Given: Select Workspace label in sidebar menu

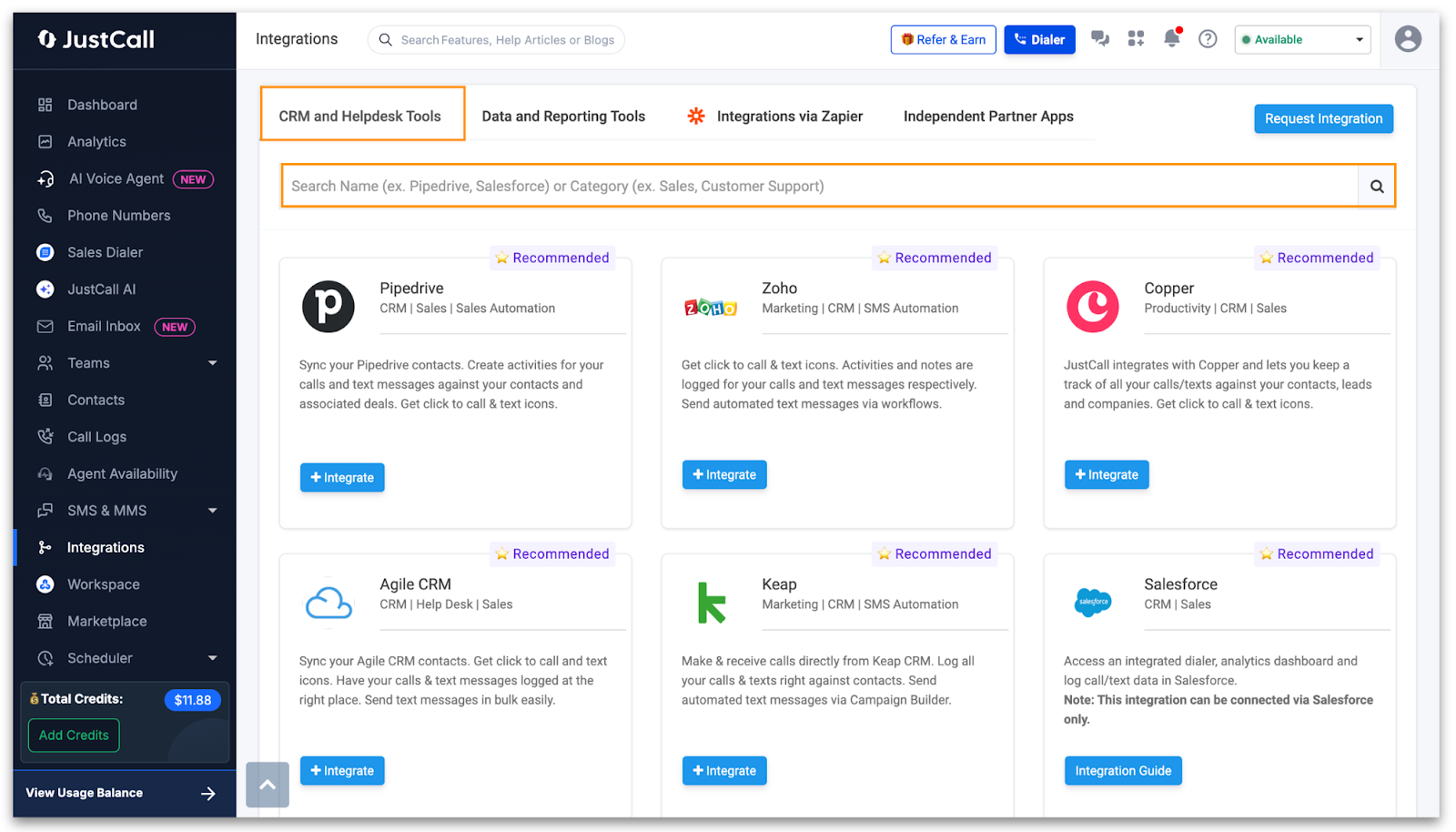Looking at the screenshot, I should 104,584.
